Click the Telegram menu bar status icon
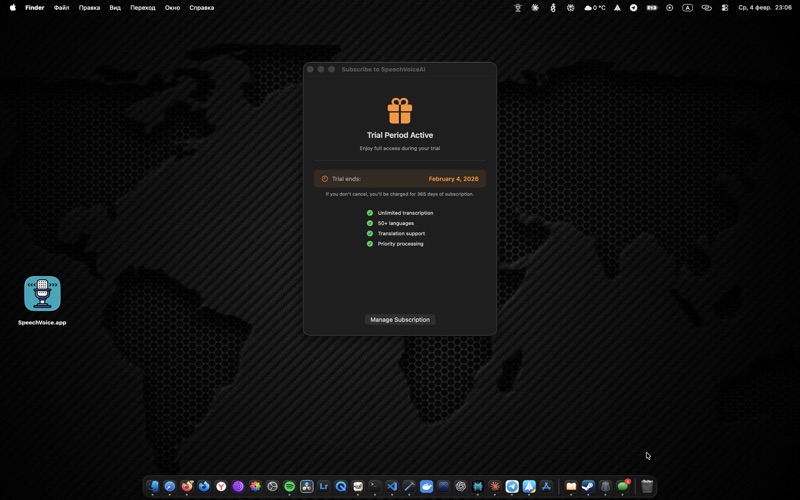The height and width of the screenshot is (500, 800). click(633, 8)
